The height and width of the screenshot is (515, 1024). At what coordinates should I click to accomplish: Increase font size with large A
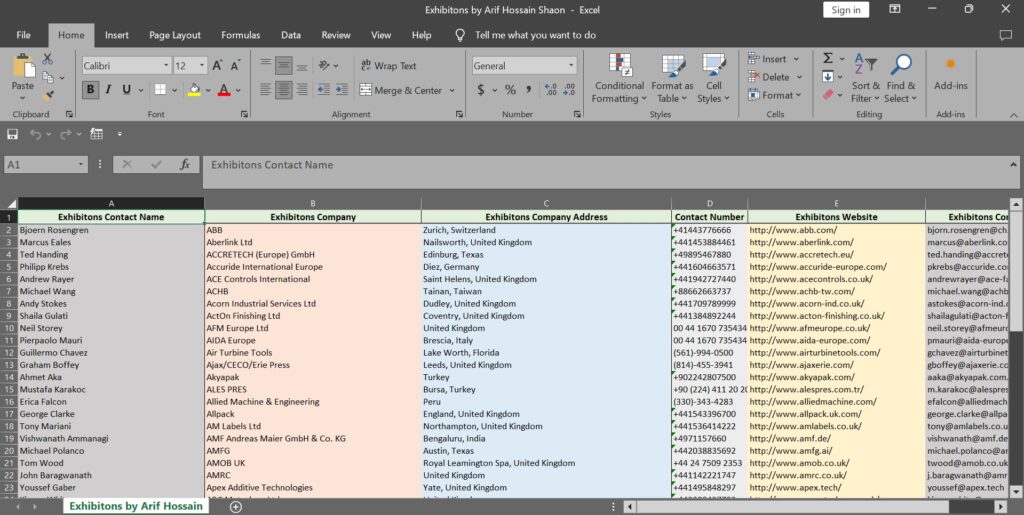pyautogui.click(x=217, y=66)
